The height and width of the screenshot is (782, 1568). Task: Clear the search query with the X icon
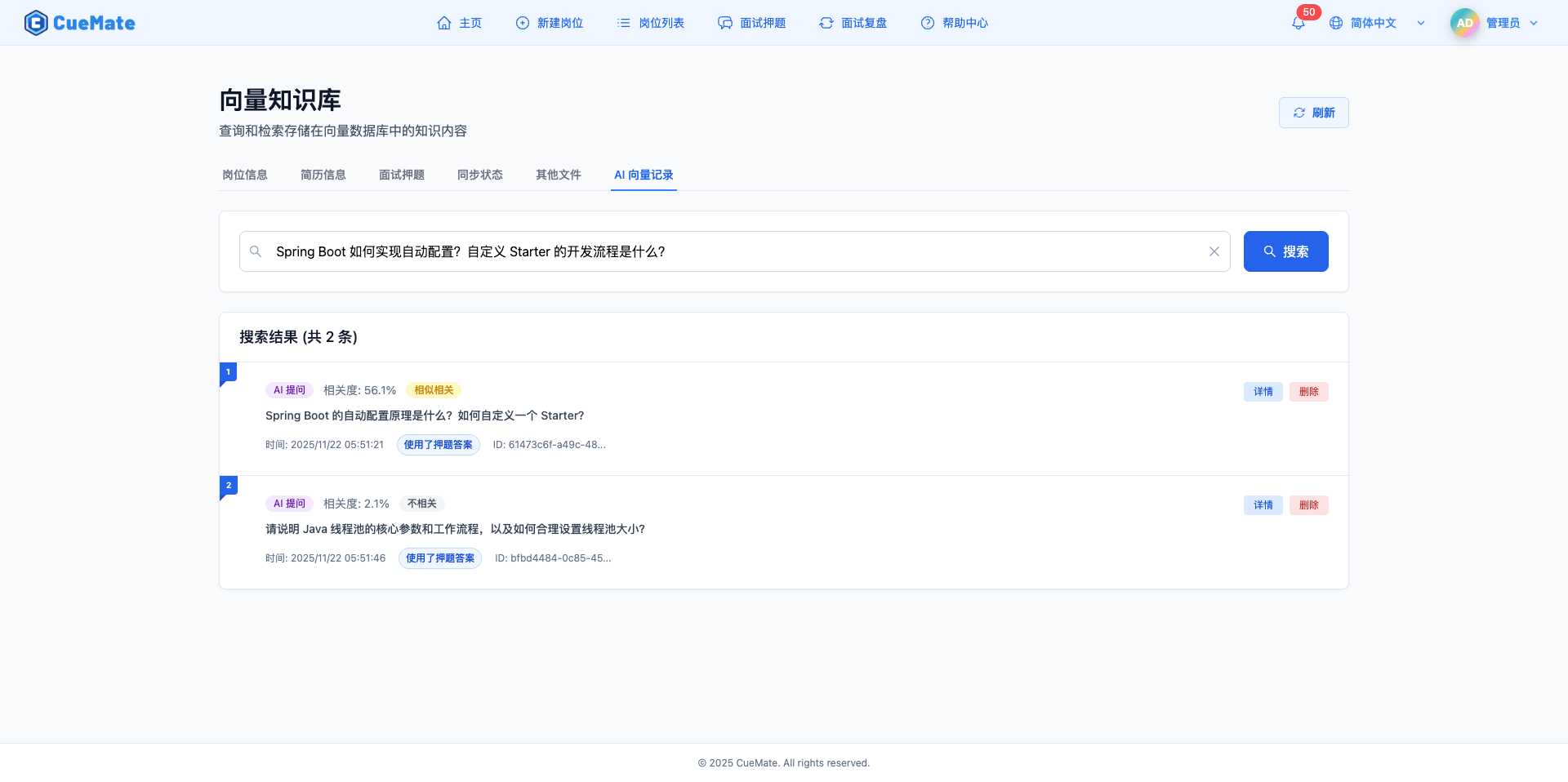[1214, 251]
